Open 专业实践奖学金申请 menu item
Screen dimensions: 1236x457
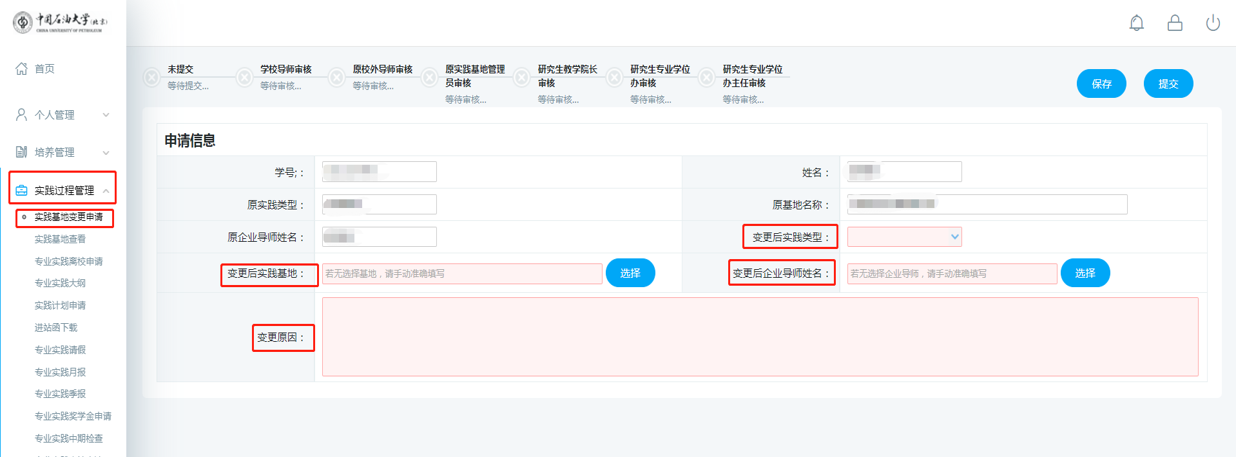tap(73, 416)
